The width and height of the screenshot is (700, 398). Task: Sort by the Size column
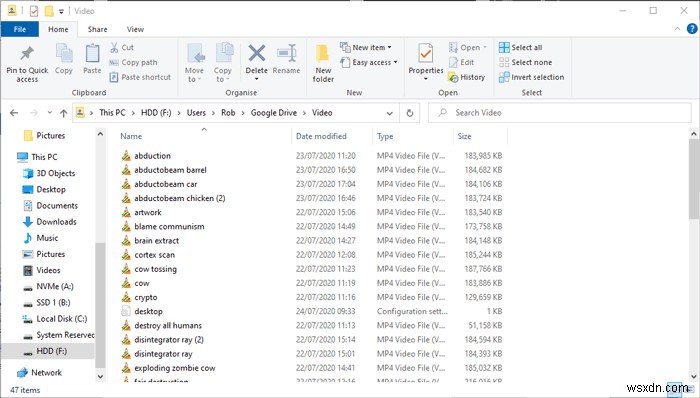click(464, 136)
